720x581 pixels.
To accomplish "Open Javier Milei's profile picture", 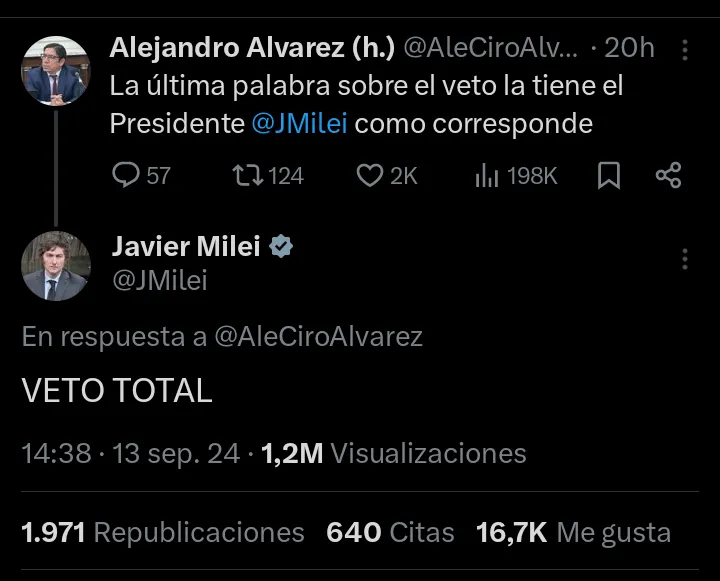I will (x=56, y=266).
